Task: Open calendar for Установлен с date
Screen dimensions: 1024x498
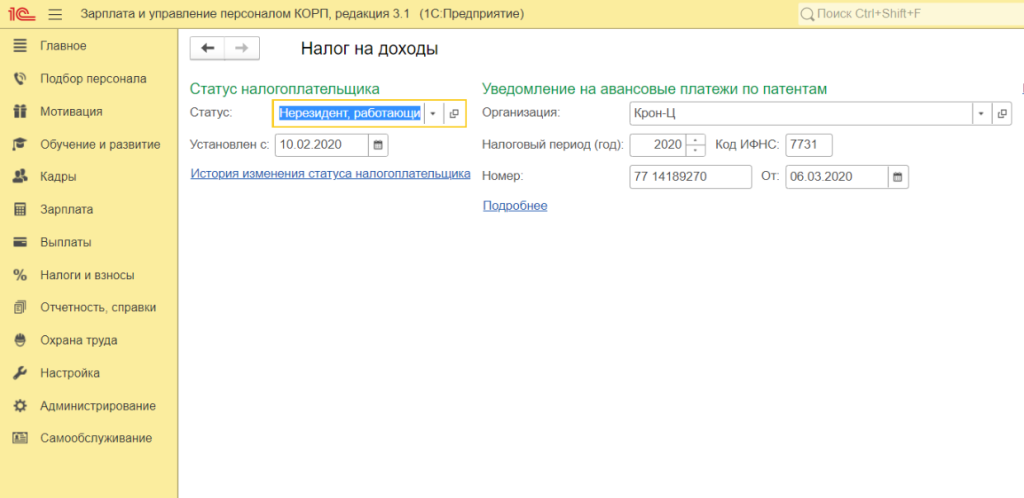Action: pos(377,145)
